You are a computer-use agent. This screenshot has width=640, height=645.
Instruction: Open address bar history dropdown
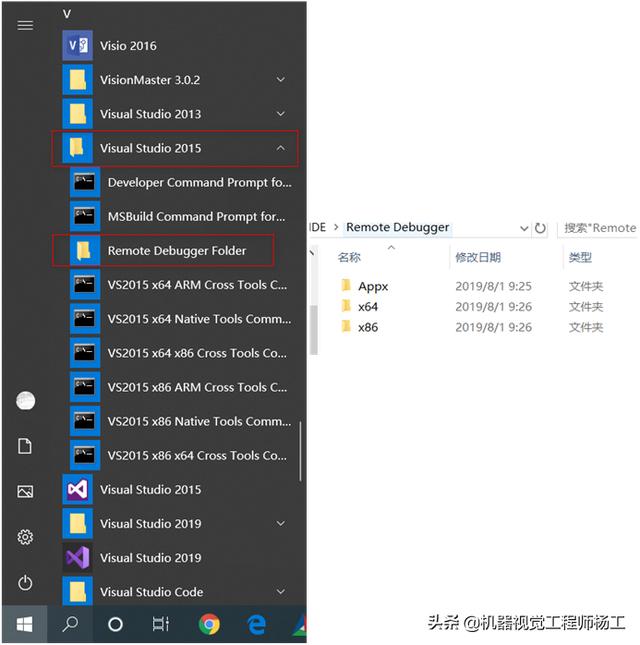tap(524, 228)
